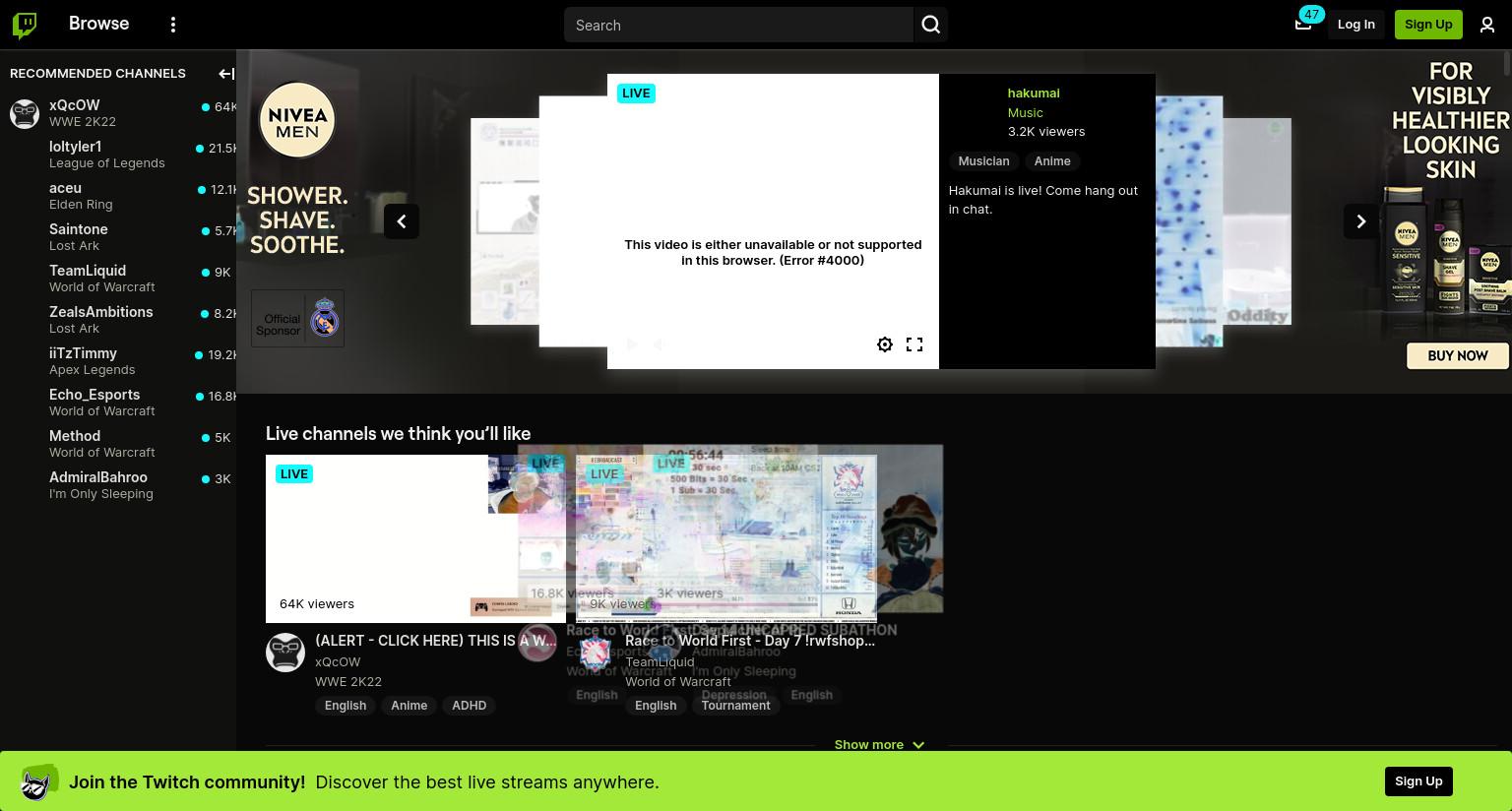Click BUY NOW in the Nivea ad
Image resolution: width=1512 pixels, height=811 pixels.
pos(1458,355)
